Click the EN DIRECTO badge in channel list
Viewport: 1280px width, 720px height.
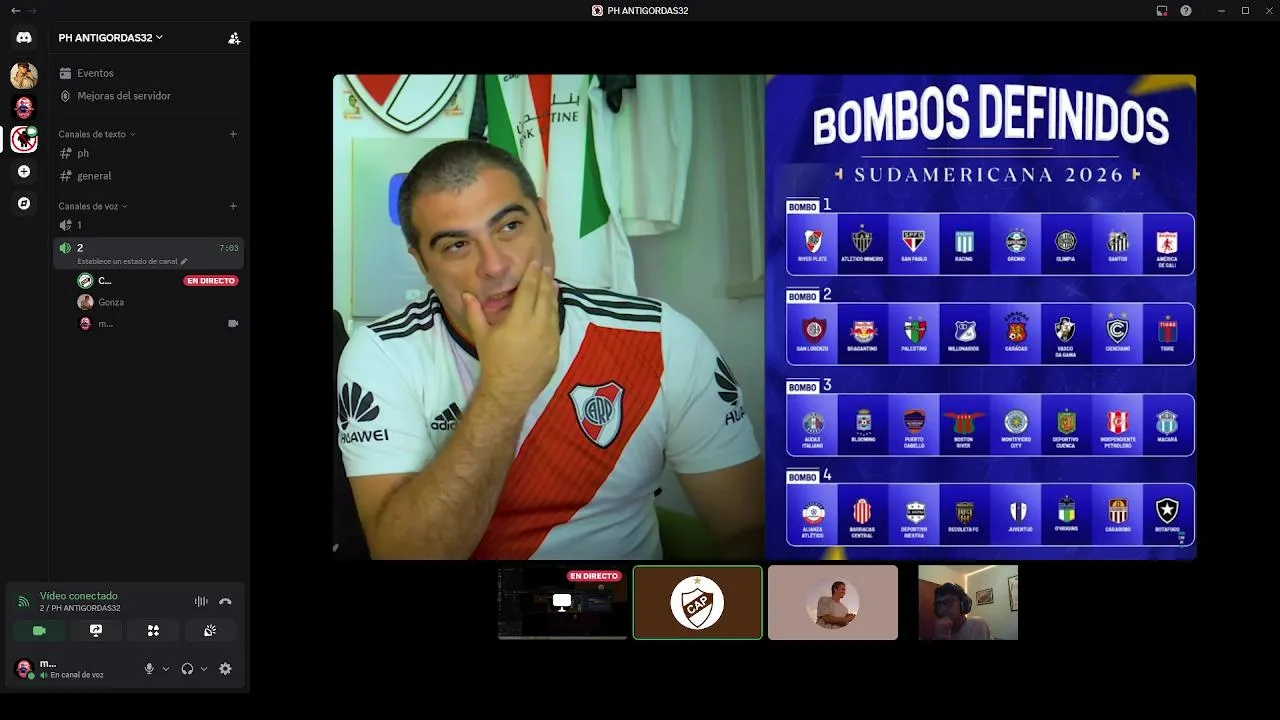tap(211, 281)
